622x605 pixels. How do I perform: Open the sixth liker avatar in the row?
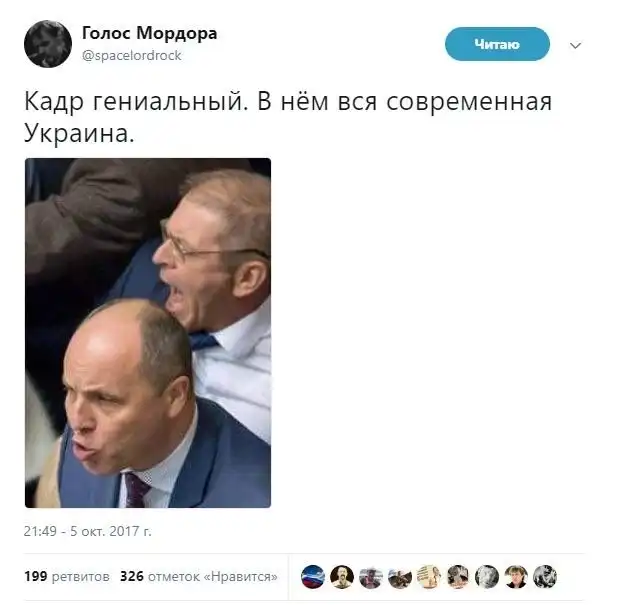[x=458, y=576]
